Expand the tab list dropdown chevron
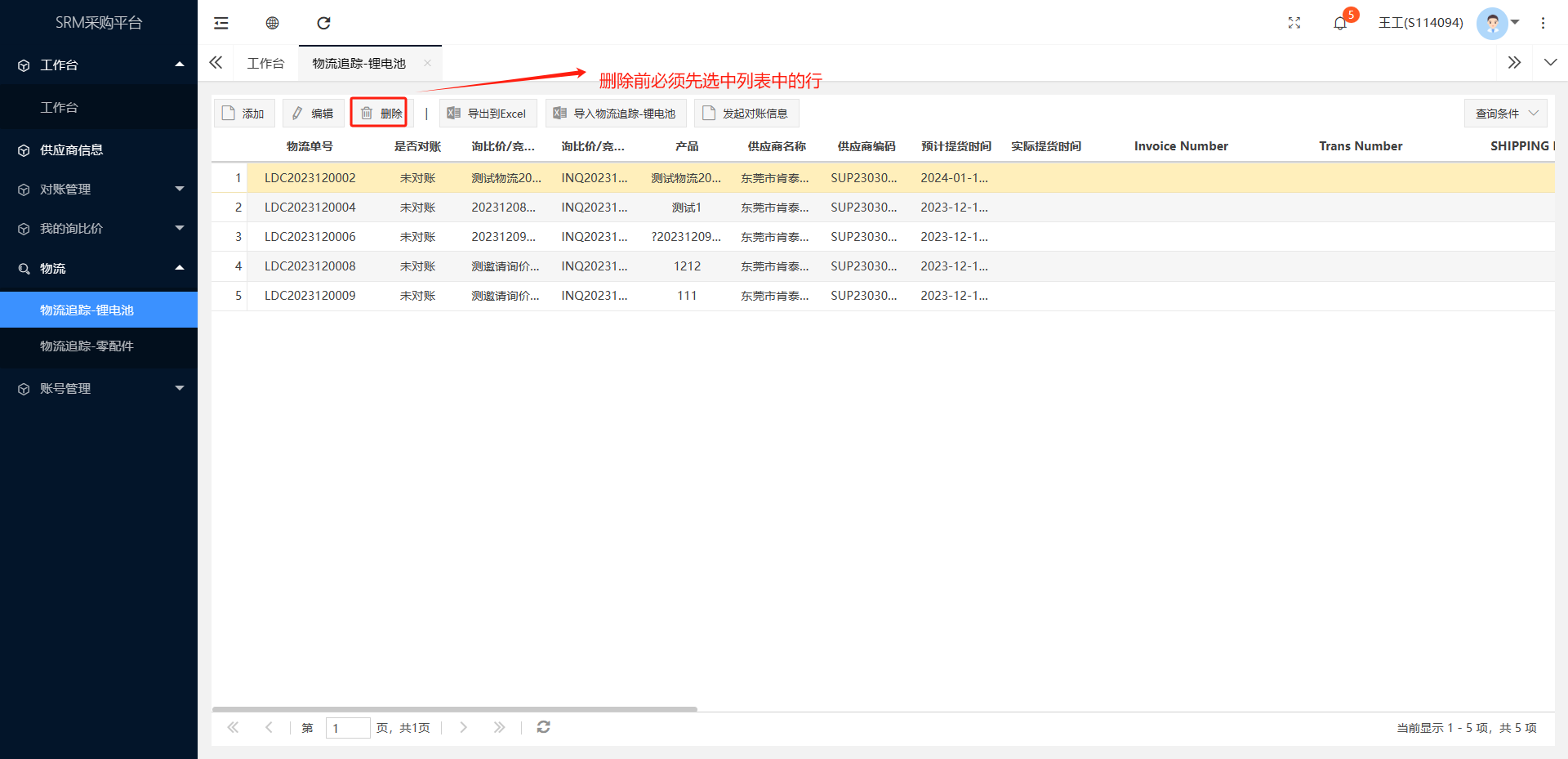The height and width of the screenshot is (759, 1568). [x=1550, y=63]
